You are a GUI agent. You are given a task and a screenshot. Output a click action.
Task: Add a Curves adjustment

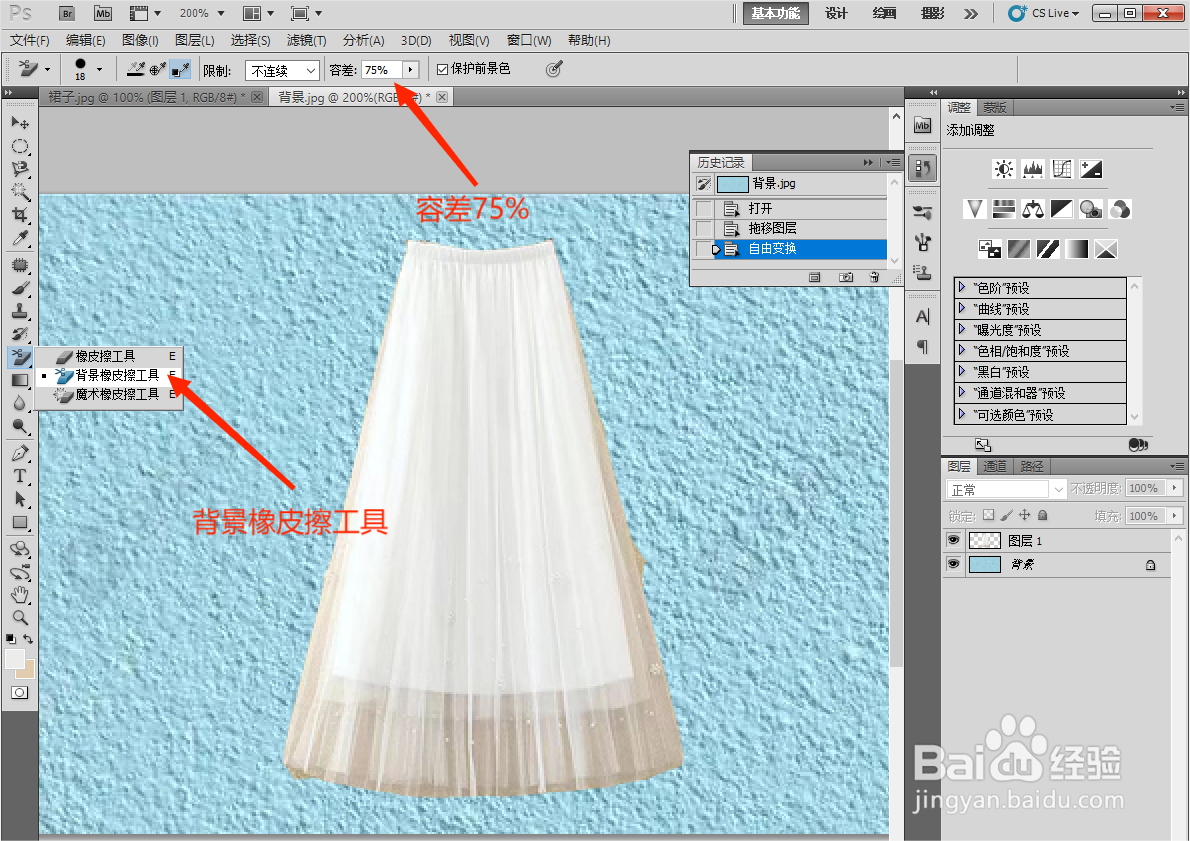coord(1062,169)
